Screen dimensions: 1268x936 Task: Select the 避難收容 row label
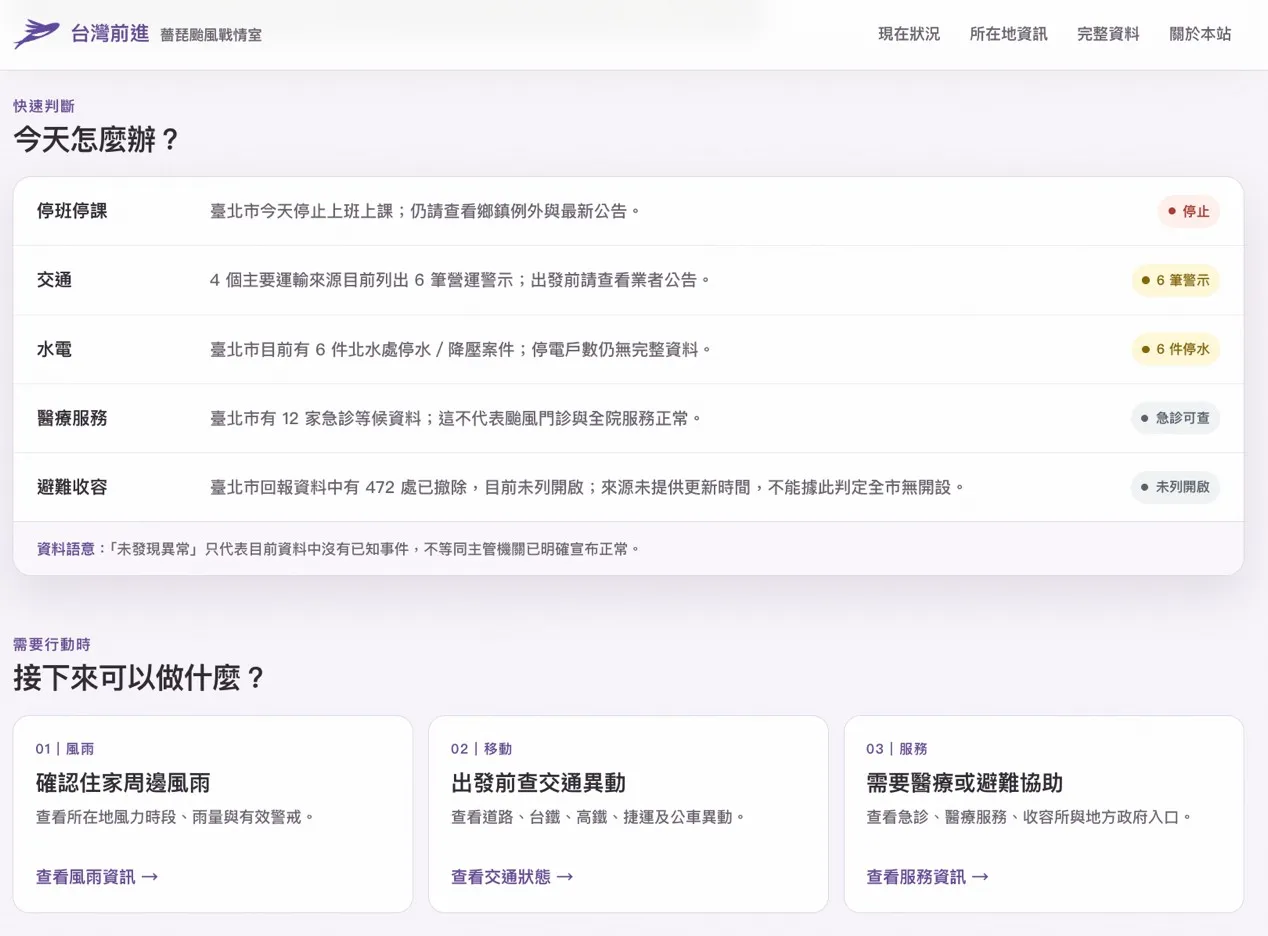(x=72, y=488)
